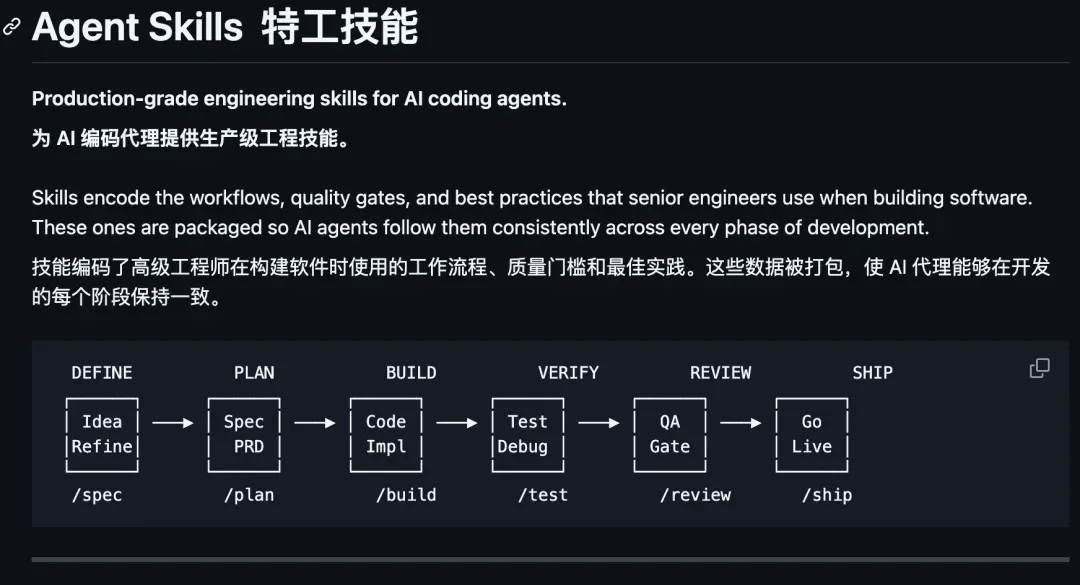The image size is (1080, 585).
Task: Click the /plan command text
Action: 249,495
